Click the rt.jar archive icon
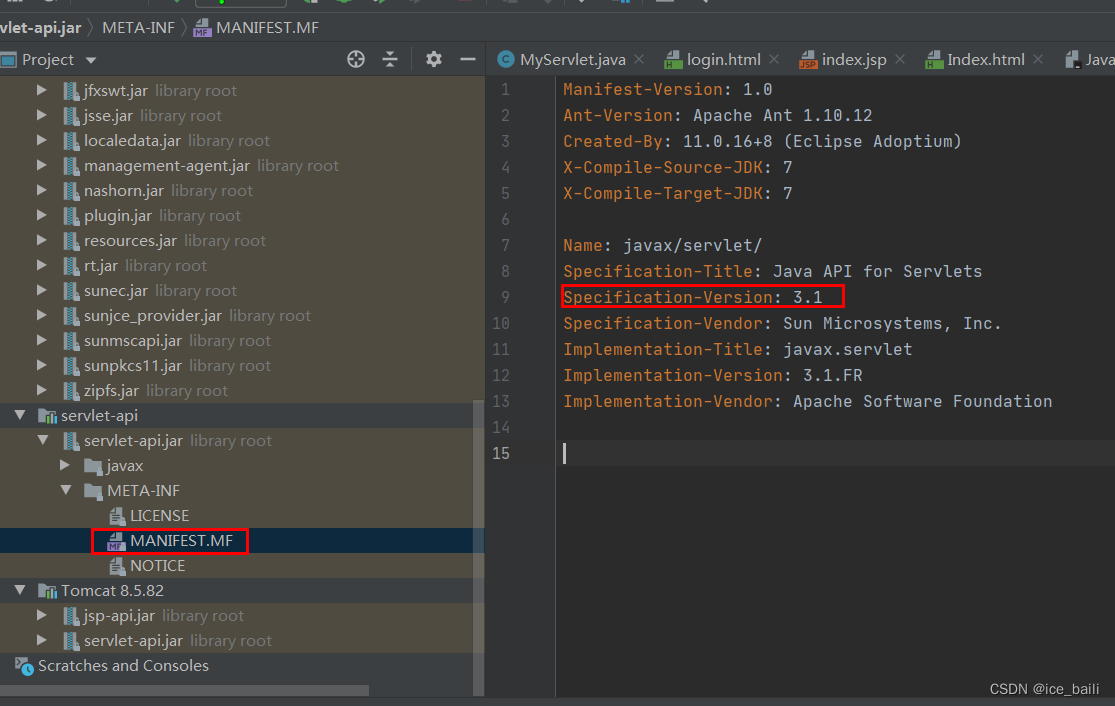This screenshot has height=706, width=1115. 70,266
